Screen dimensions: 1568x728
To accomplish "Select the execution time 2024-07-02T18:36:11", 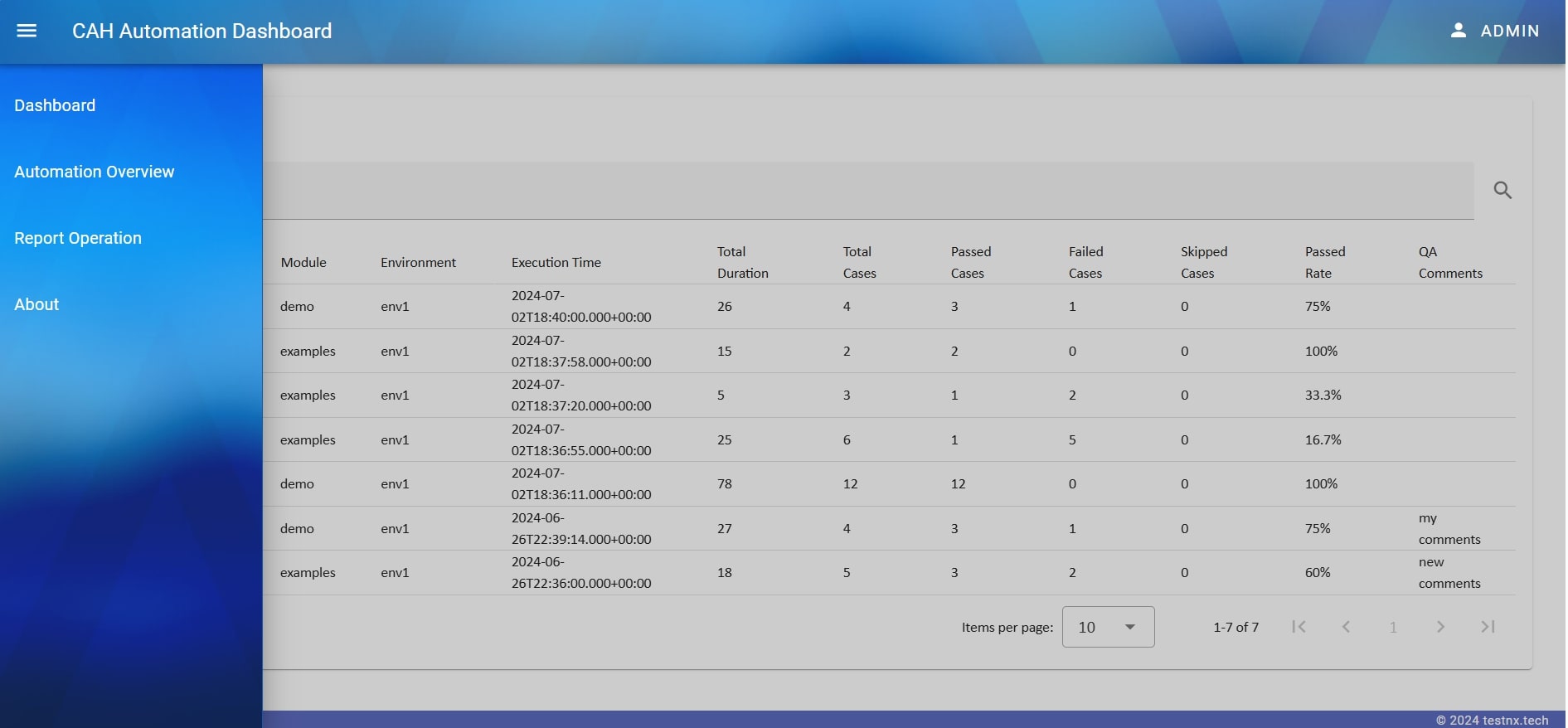I will click(581, 484).
